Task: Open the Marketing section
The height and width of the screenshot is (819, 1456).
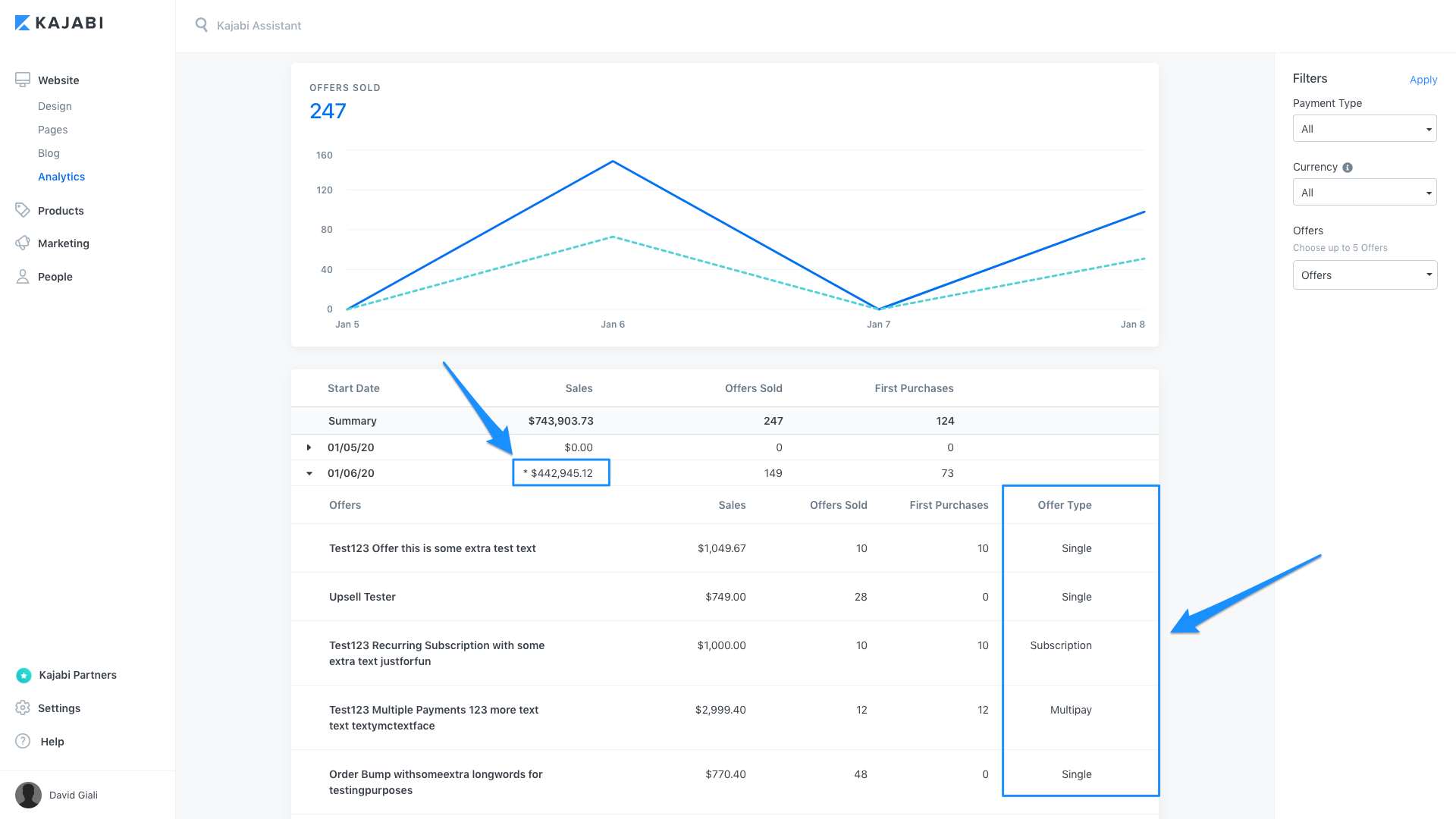Action: point(64,243)
